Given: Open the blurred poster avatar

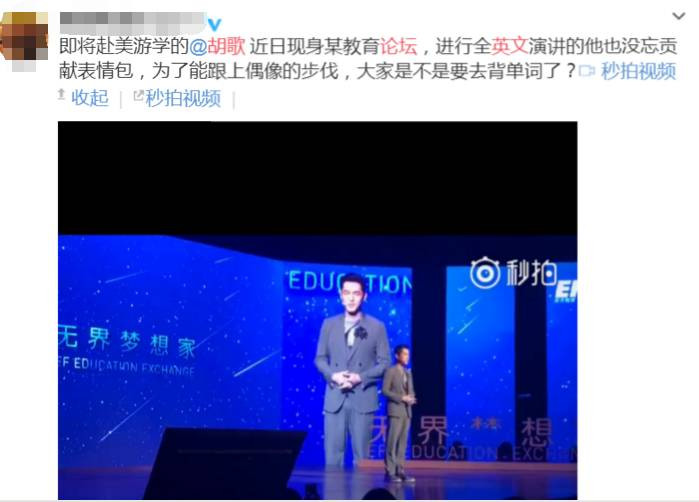Looking at the screenshot, I should pyautogui.click(x=24, y=39).
